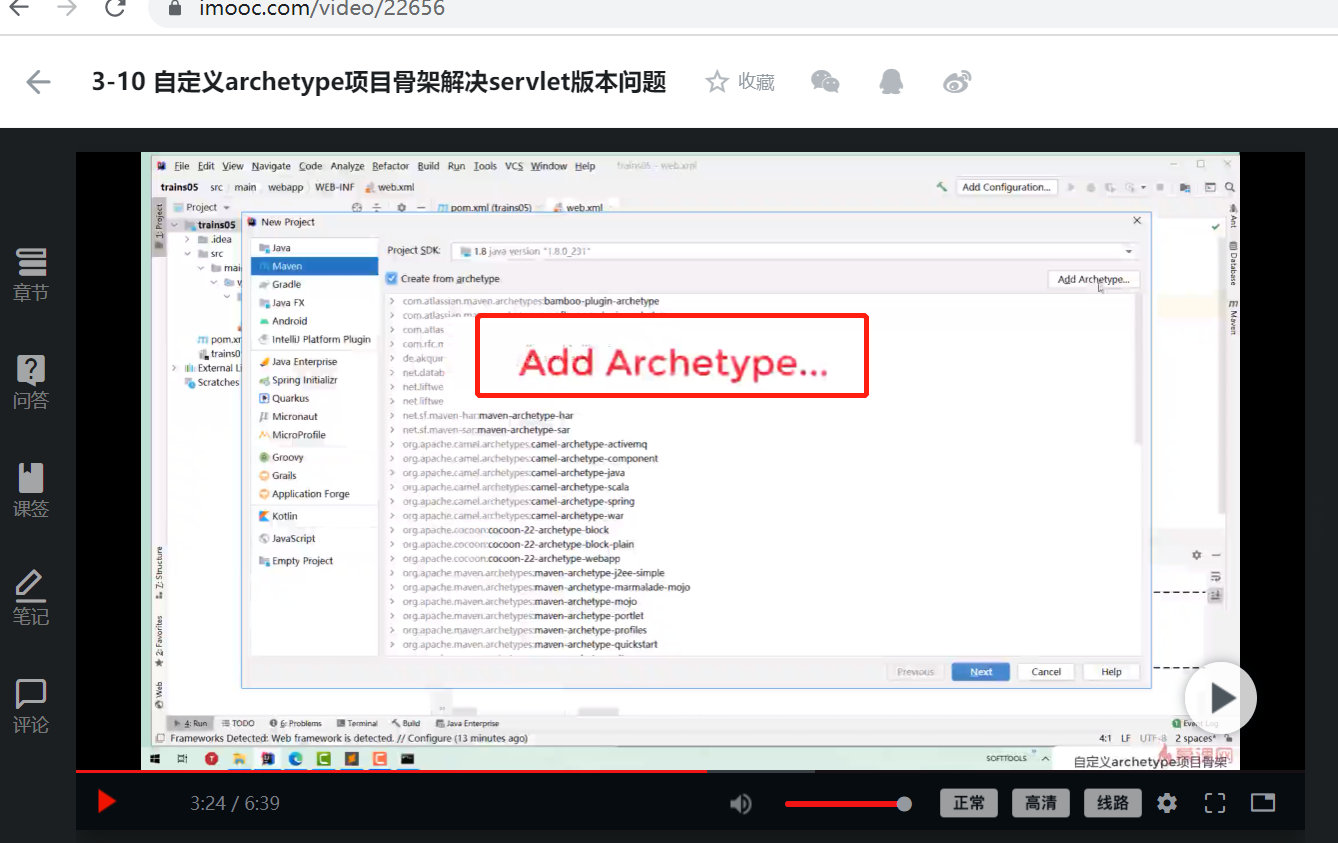The width and height of the screenshot is (1338, 843).
Task: Toggle the Create from archetype checkbox
Action: coord(392,279)
